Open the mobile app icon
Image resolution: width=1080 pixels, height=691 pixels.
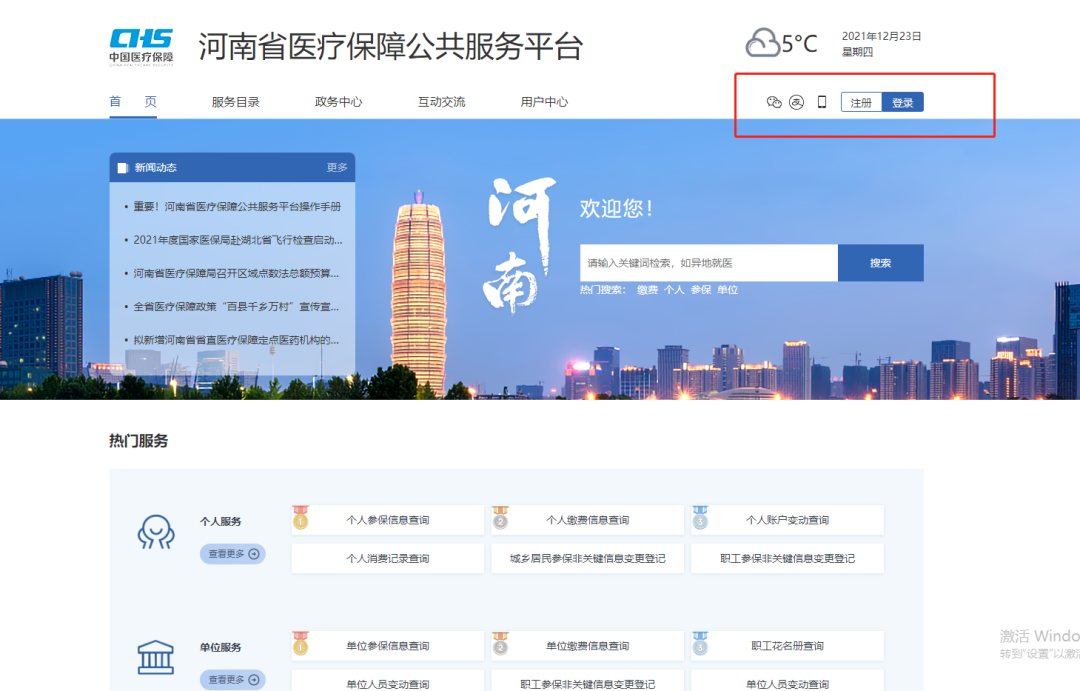[x=821, y=102]
